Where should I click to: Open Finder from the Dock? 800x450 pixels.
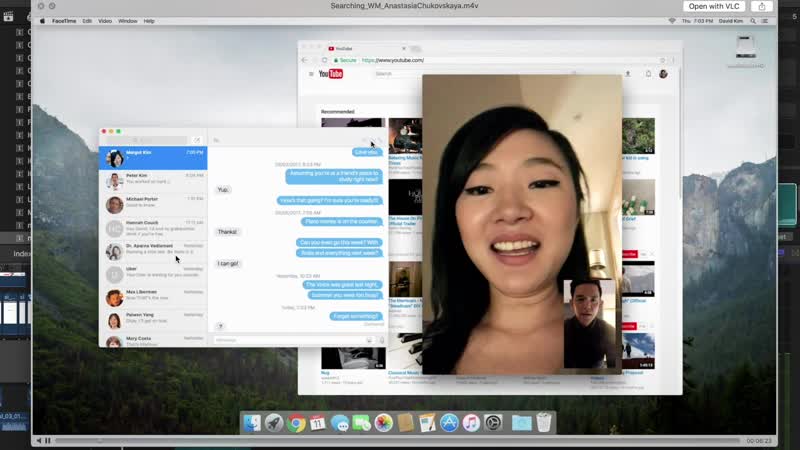[252, 423]
